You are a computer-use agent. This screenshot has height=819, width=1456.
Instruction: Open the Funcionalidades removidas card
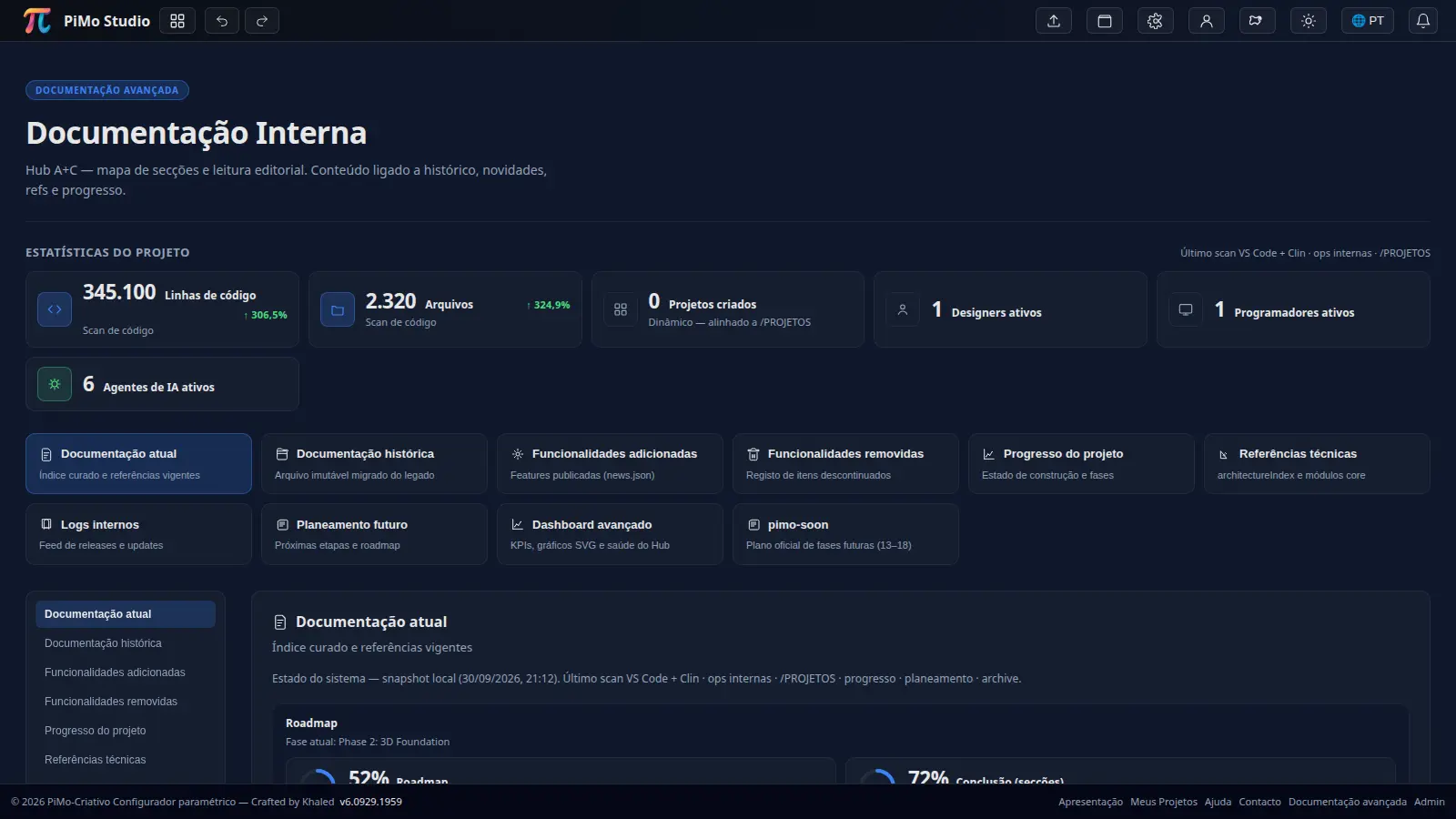coord(845,463)
